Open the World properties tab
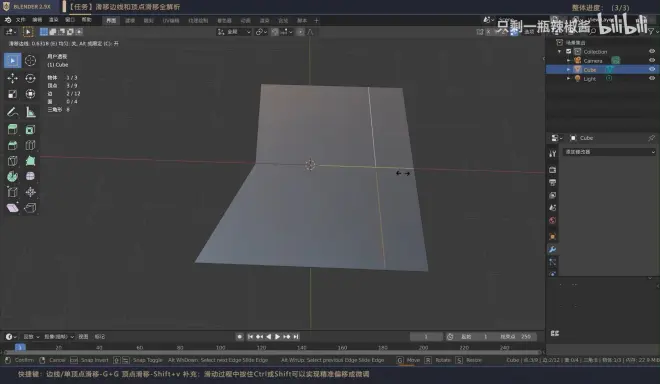 click(553, 221)
